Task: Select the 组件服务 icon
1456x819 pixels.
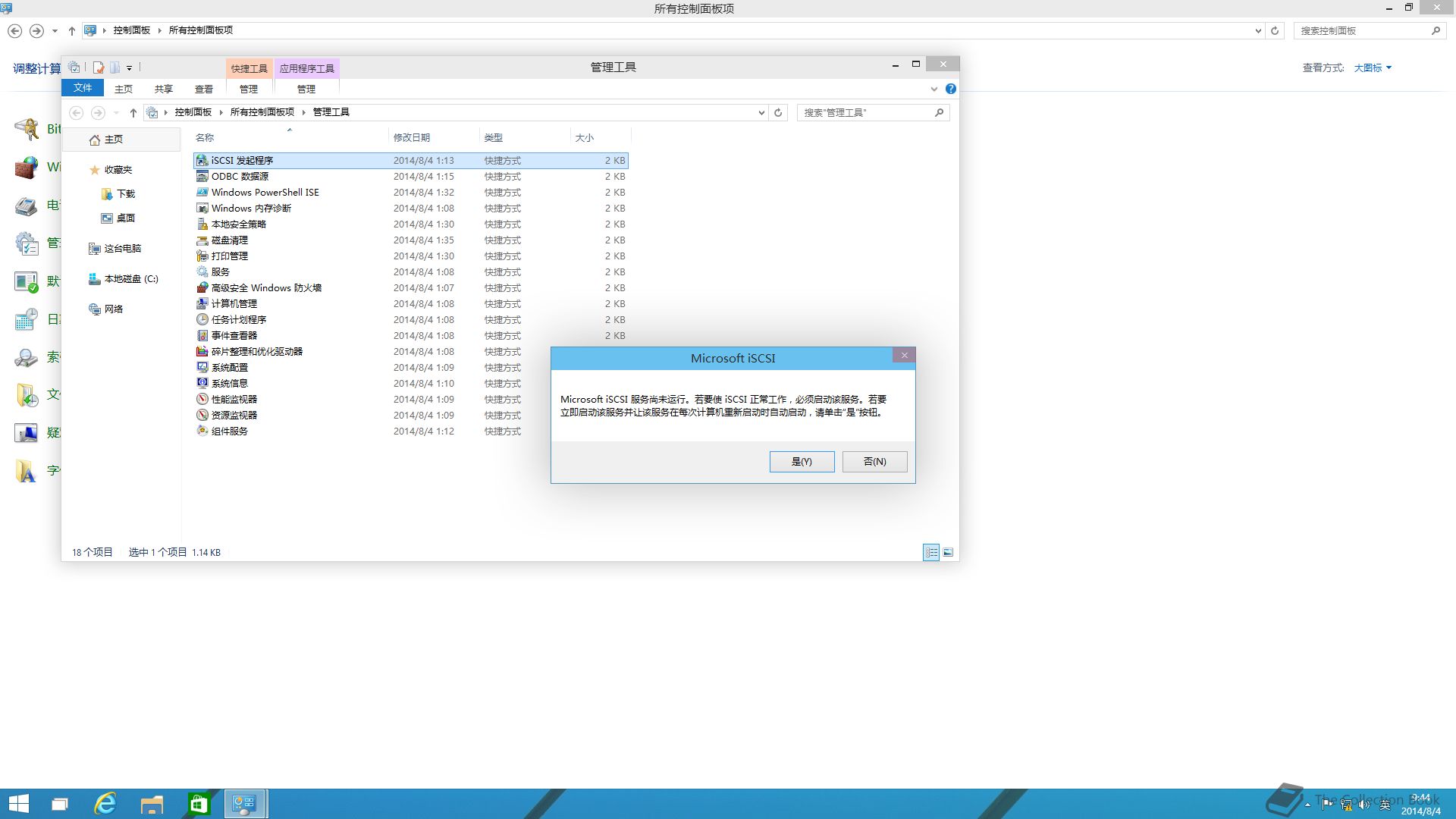Action: pyautogui.click(x=202, y=431)
